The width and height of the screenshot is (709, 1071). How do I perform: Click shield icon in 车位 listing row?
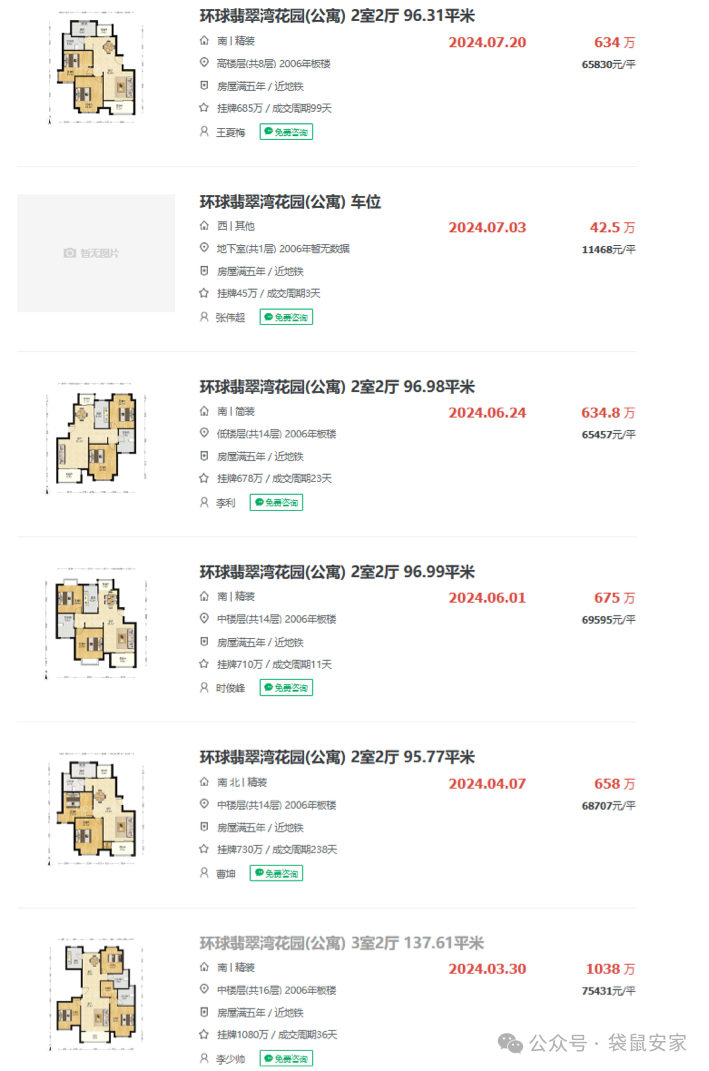pyautogui.click(x=204, y=271)
